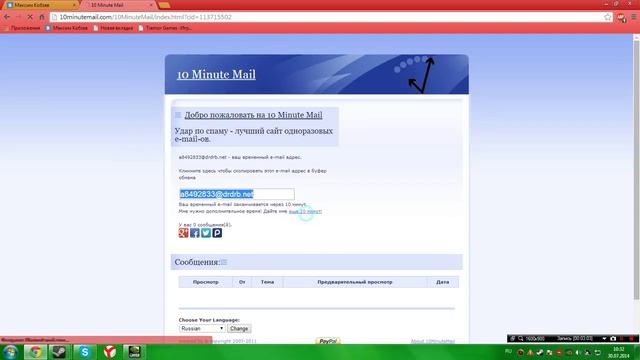
Task: Open the Windows Start button
Action: click(10, 352)
